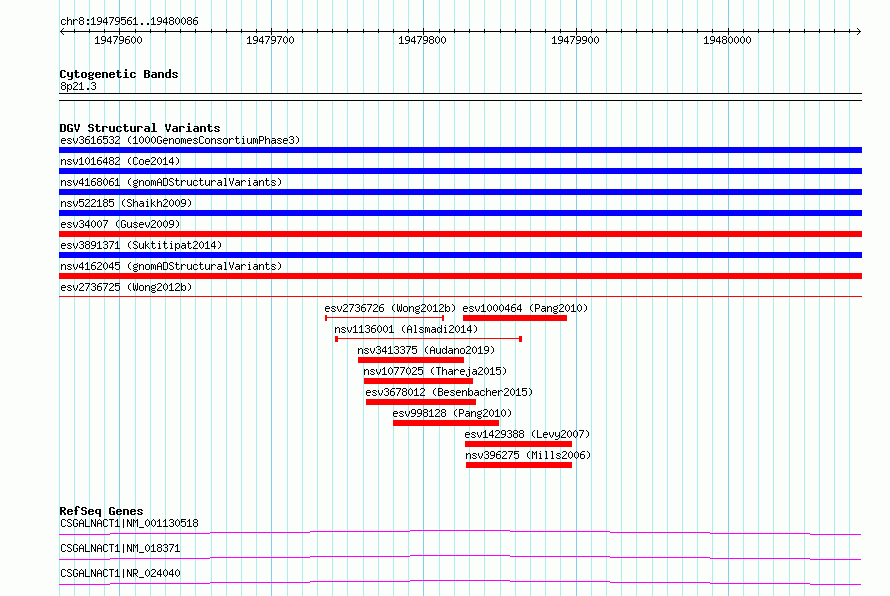
Task: Click the nsv522185 (Shaikh2009) label
Action: tap(126, 203)
